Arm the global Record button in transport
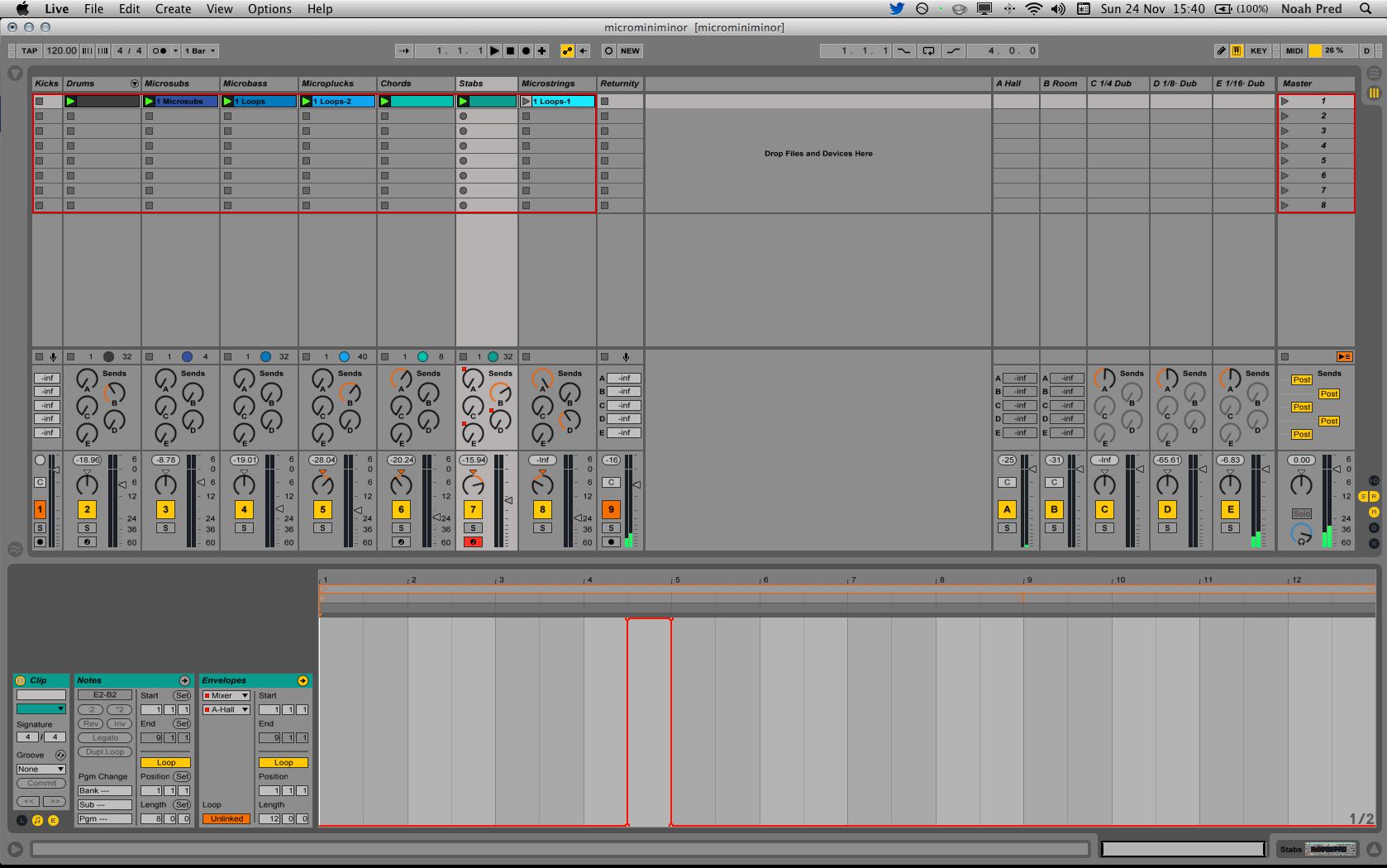Screen dimensions: 1387x868 526,50
